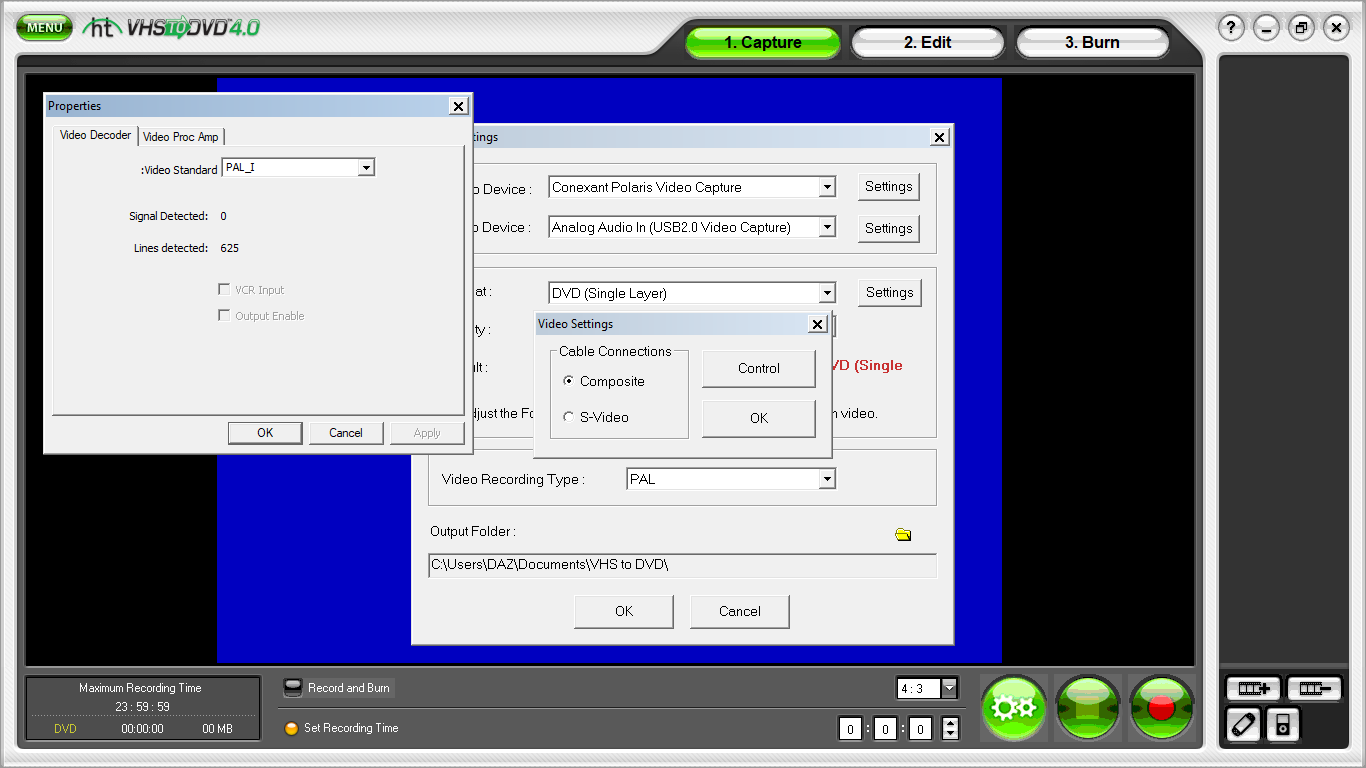Screen dimensions: 1366x768
Task: Click the VHS to DVD 4.0 logo
Action: pyautogui.click(x=173, y=28)
